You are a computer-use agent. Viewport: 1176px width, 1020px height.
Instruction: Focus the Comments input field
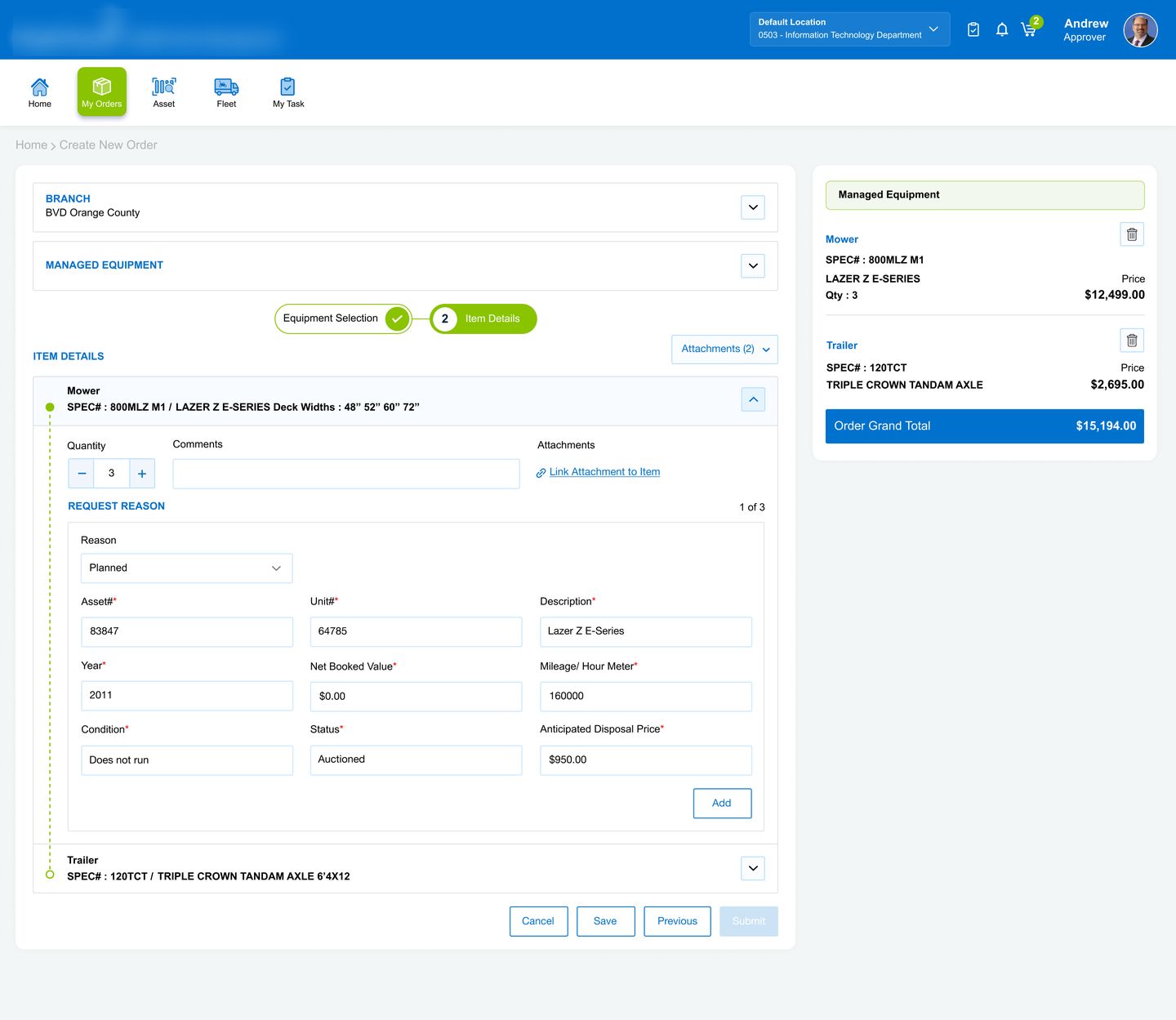point(346,474)
